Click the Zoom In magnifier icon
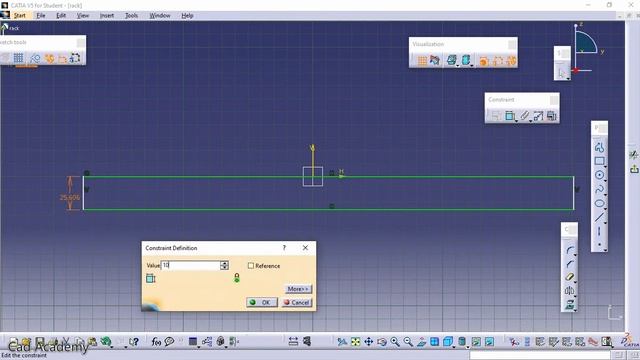Viewport: 640px width, 360px height. click(395, 342)
